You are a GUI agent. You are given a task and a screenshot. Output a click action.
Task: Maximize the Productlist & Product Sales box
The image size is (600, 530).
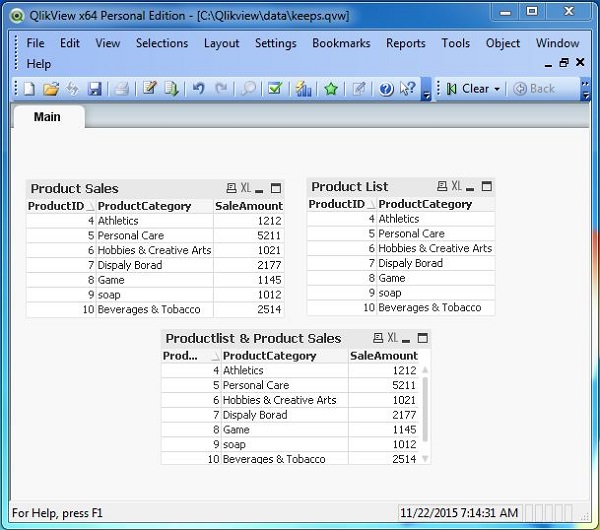423,338
